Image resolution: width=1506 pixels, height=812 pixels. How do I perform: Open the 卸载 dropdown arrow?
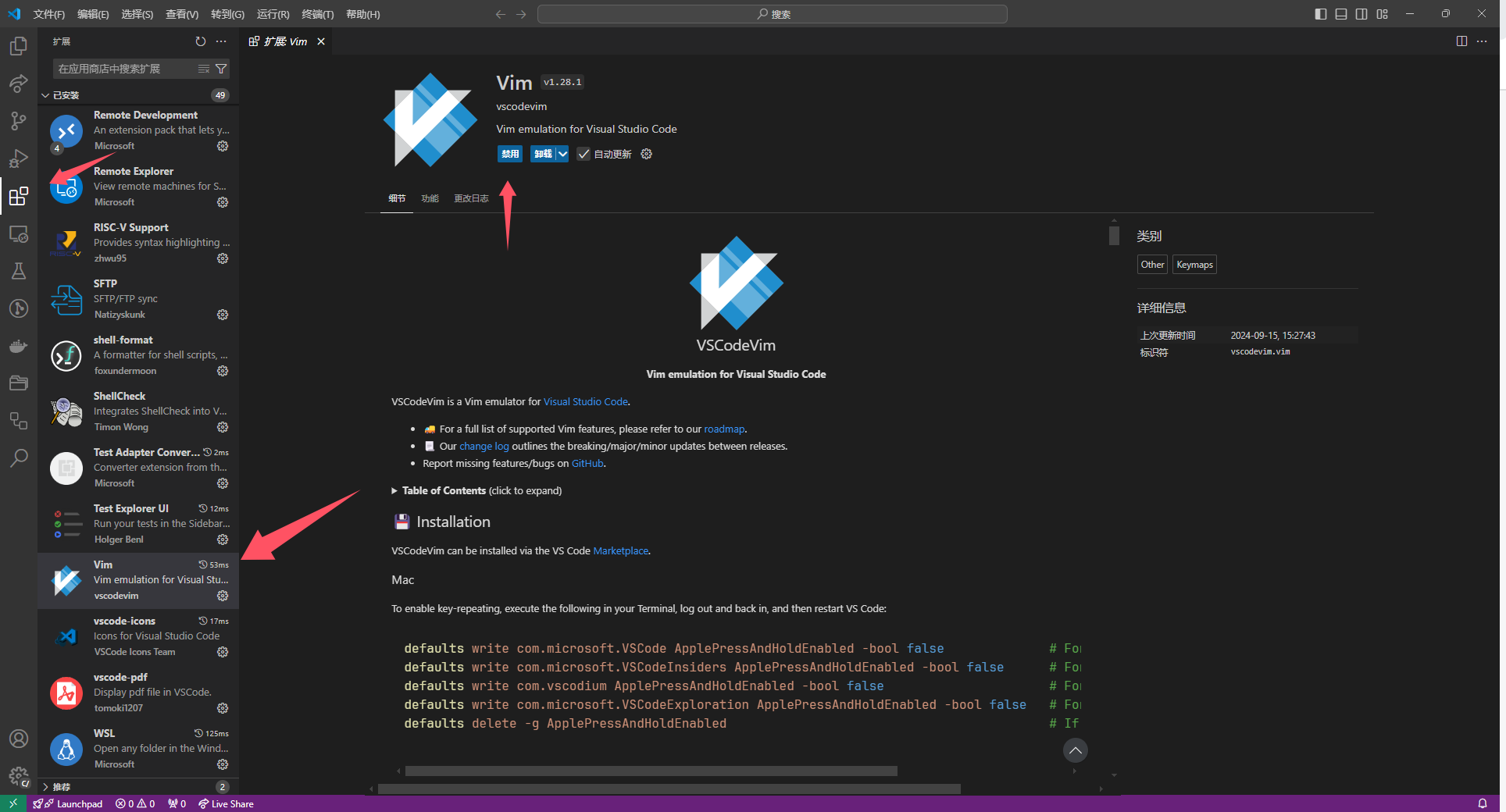tap(562, 154)
